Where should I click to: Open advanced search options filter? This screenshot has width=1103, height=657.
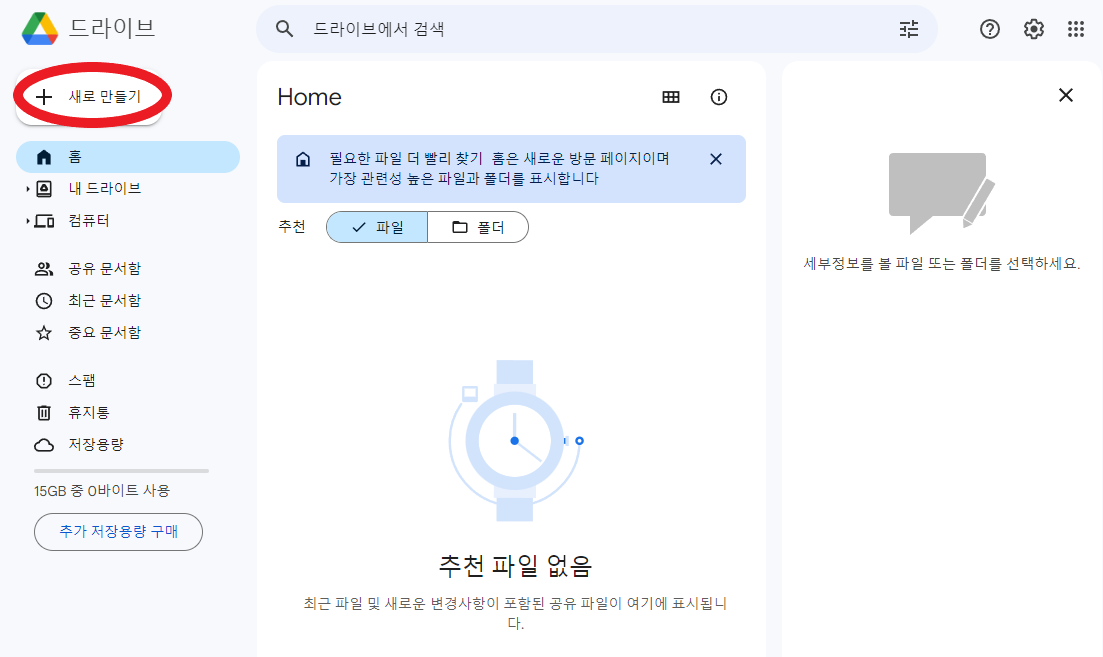pos(907,29)
